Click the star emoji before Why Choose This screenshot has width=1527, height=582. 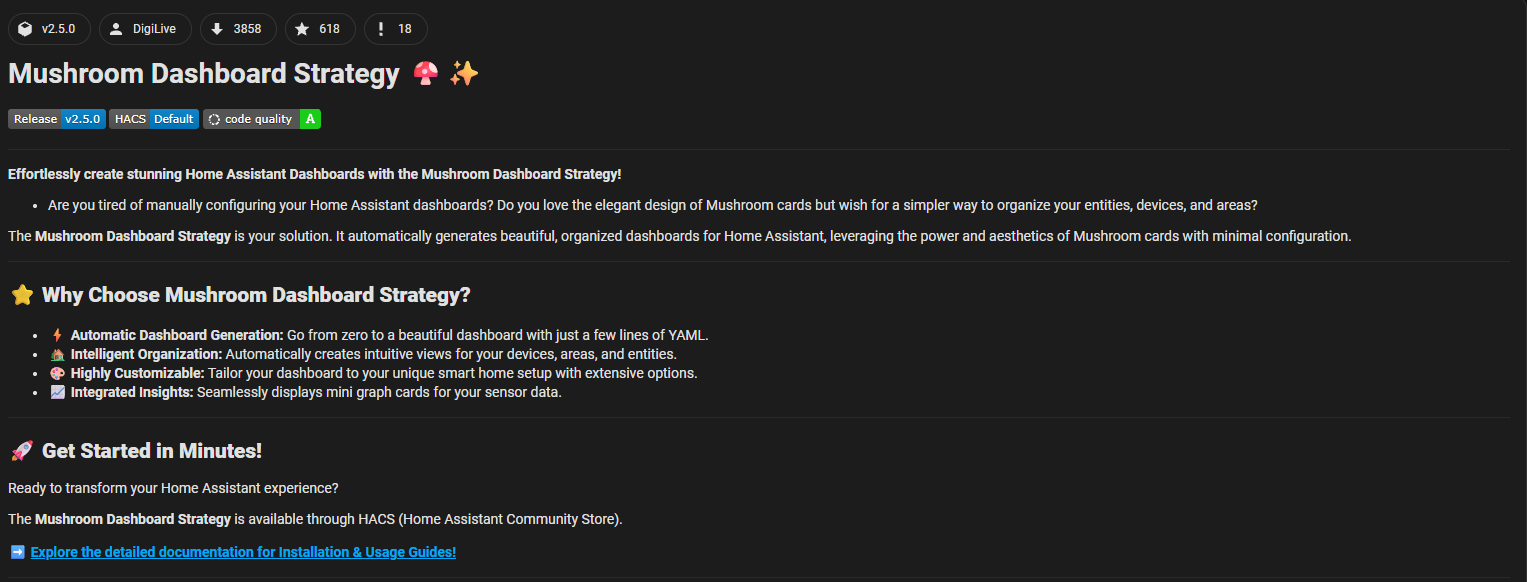pos(22,295)
